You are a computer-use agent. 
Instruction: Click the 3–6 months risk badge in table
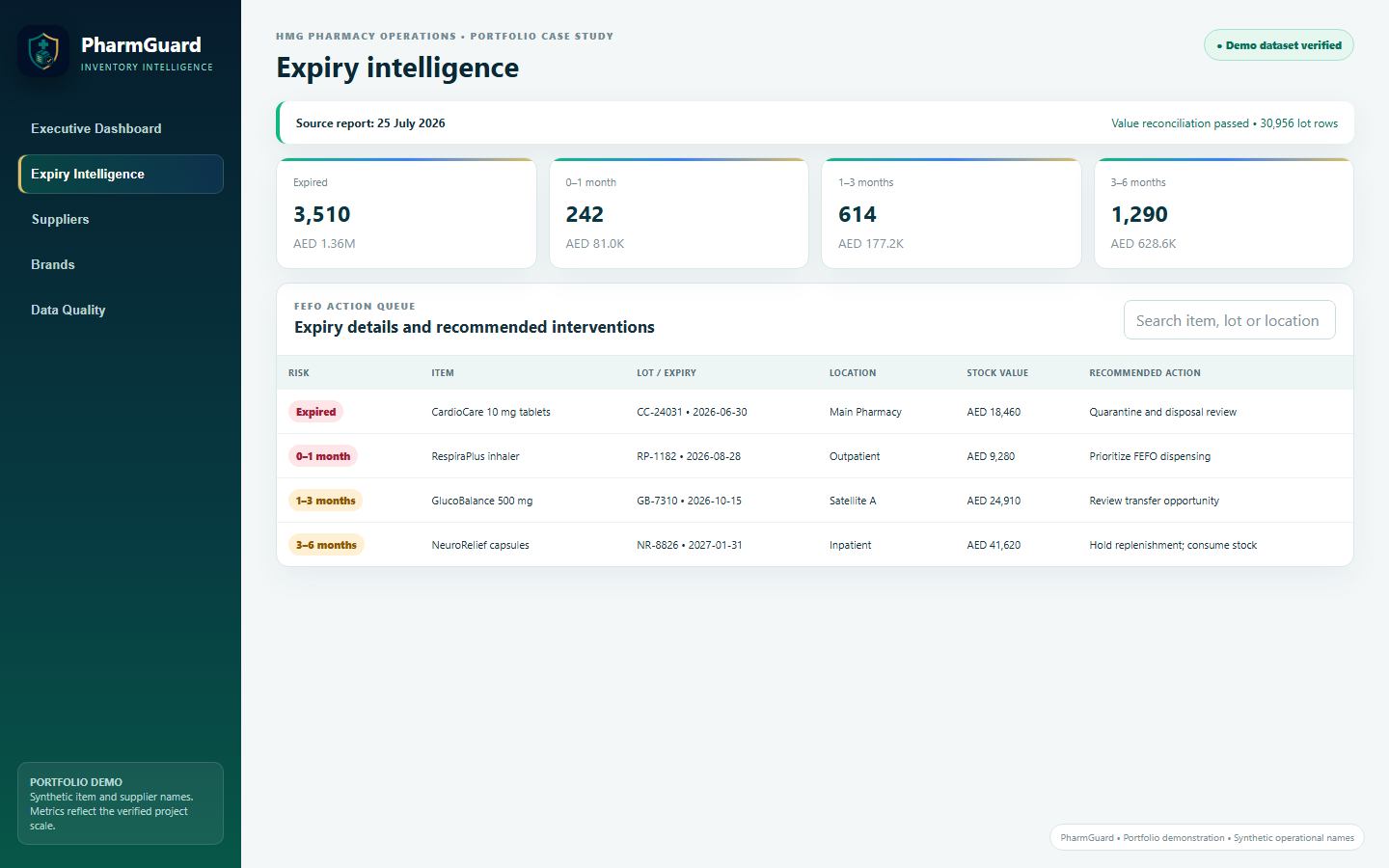pos(326,545)
